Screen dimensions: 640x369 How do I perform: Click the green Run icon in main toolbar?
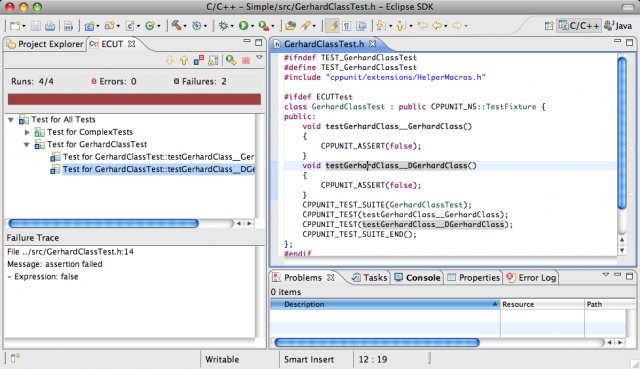[244, 26]
